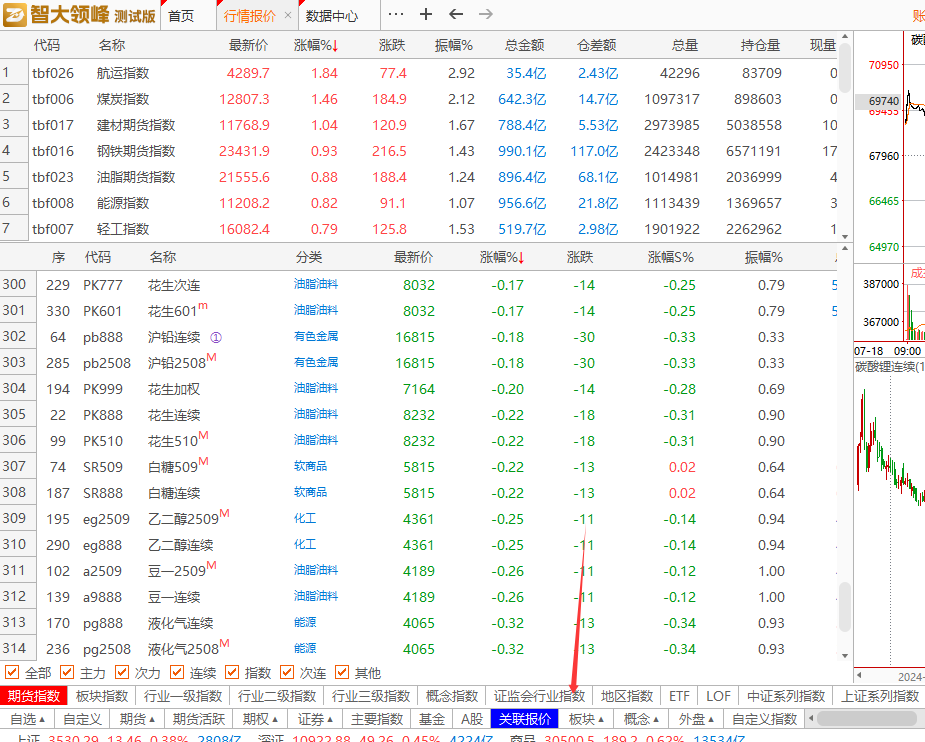The width and height of the screenshot is (925, 742).
Task: Open the 概念指数 tab
Action: [x=451, y=696]
